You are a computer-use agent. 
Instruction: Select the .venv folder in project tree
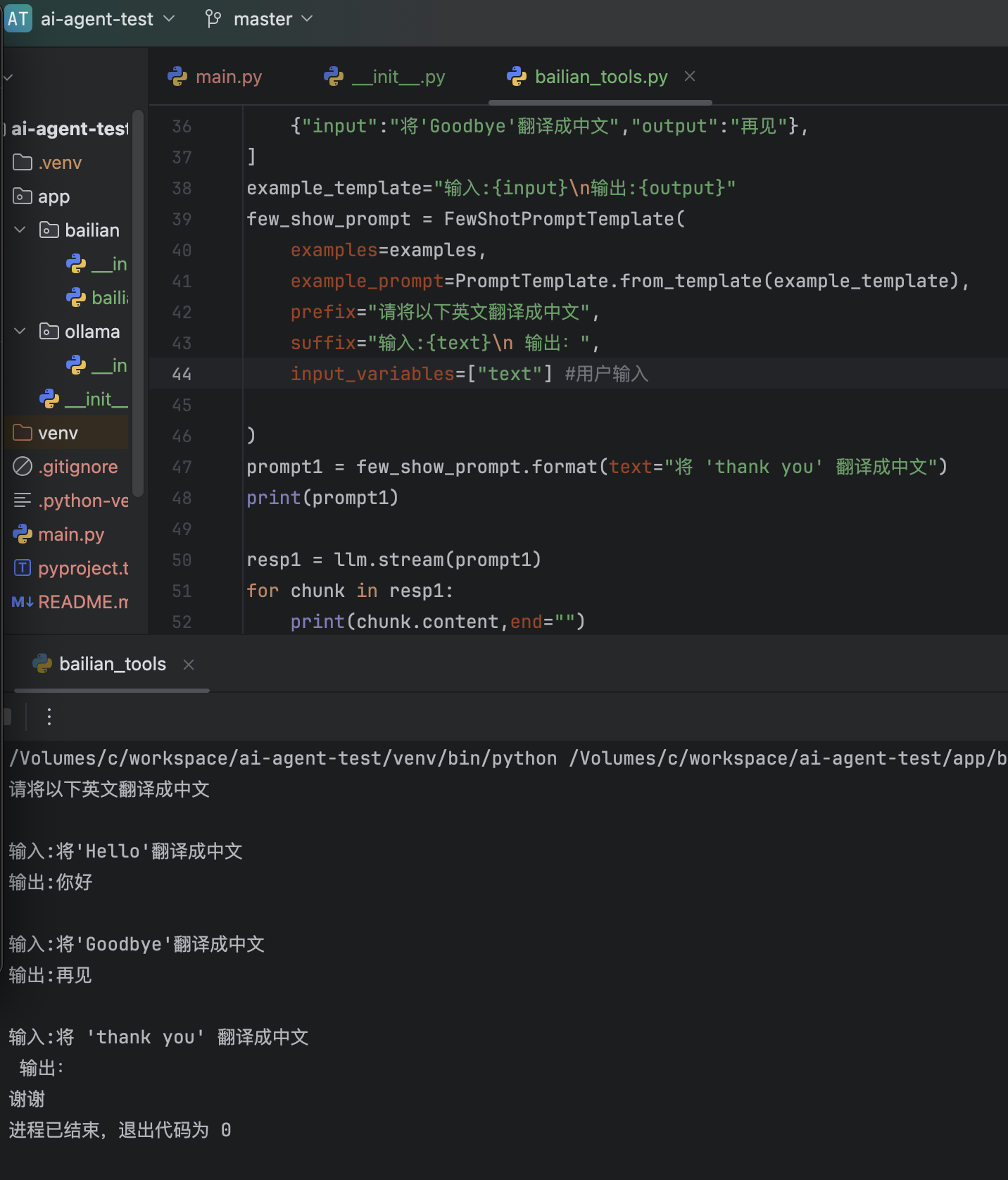[x=60, y=163]
